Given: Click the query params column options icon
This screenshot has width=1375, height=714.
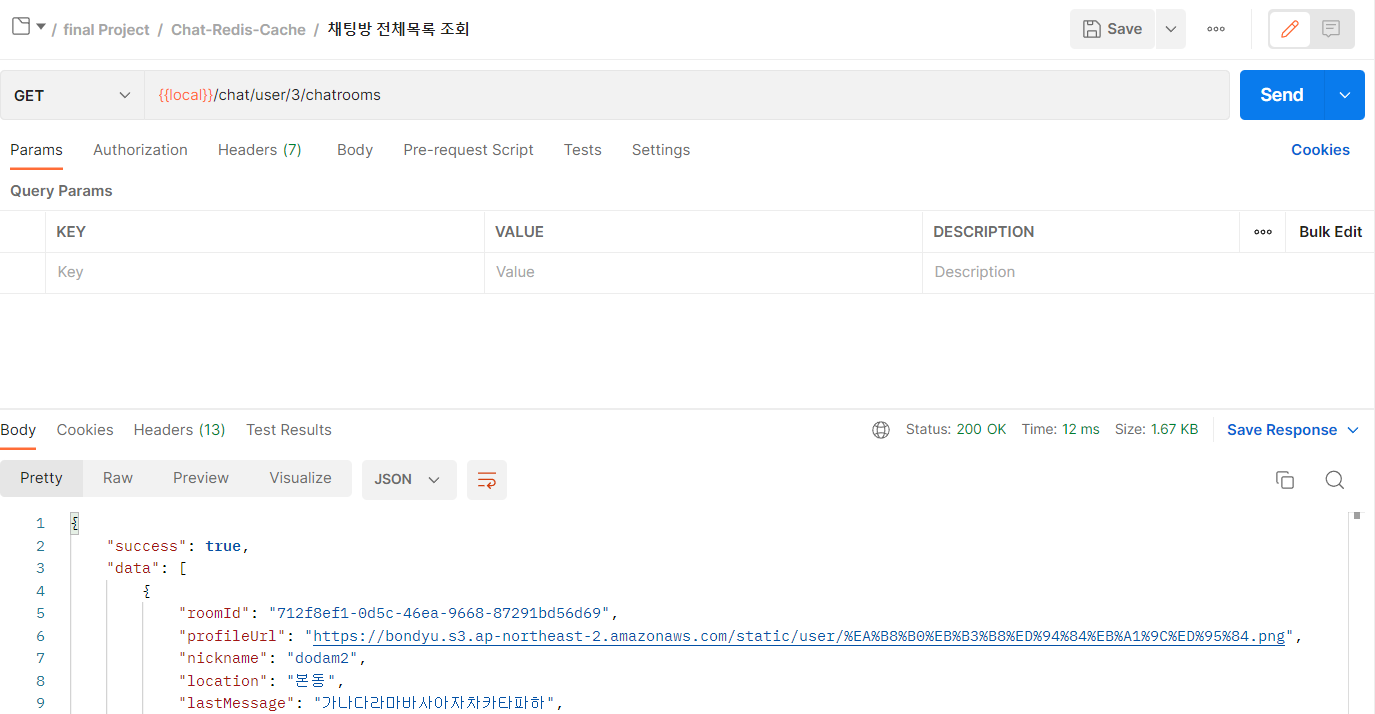Looking at the screenshot, I should (1263, 232).
